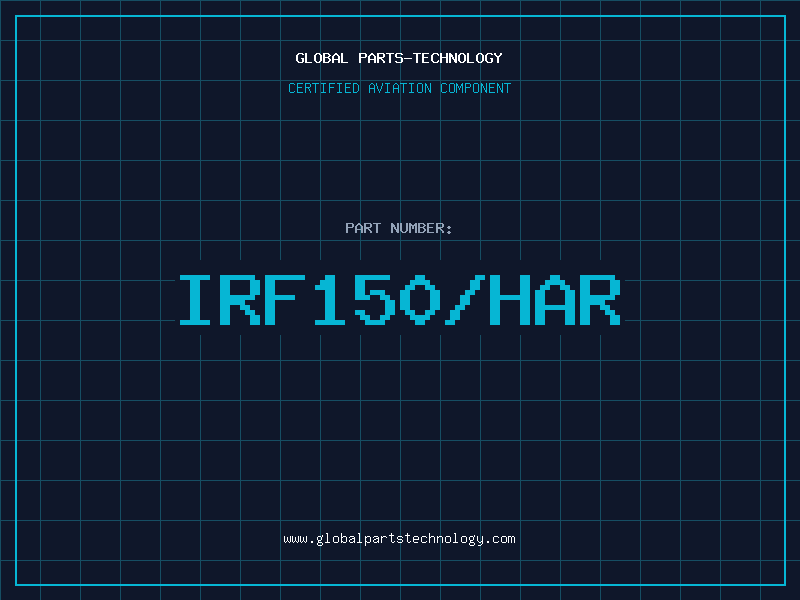The width and height of the screenshot is (800, 600).
Task: Click the letter I starting the part number
Action: (x=197, y=300)
